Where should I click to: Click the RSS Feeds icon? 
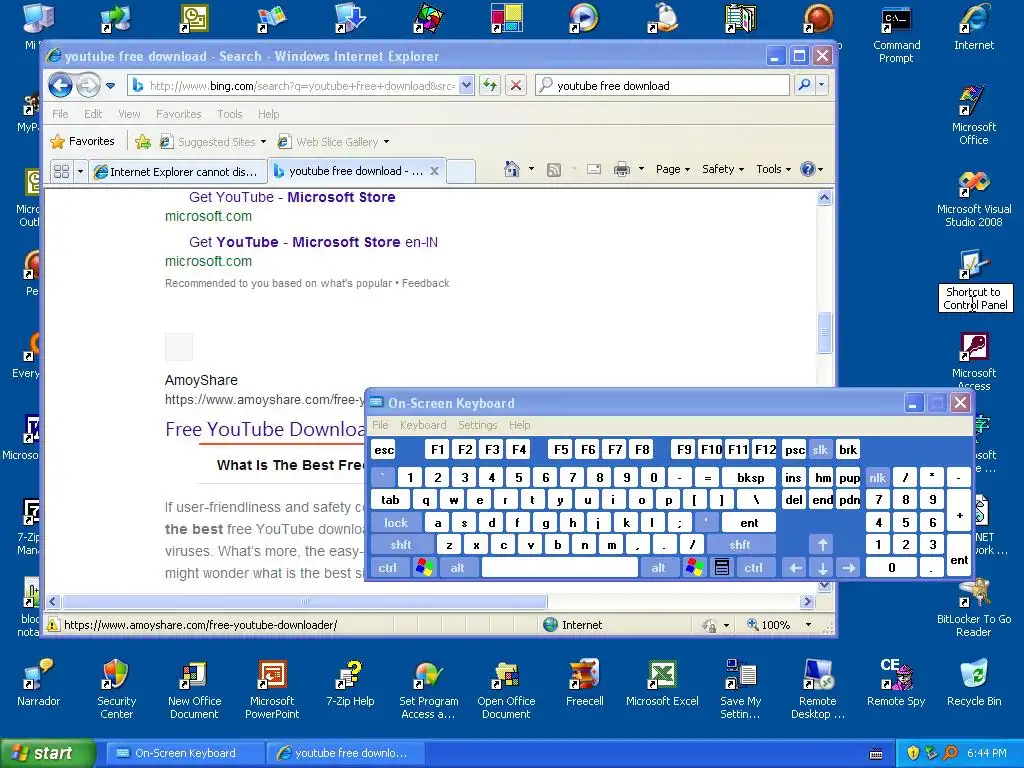pos(554,170)
